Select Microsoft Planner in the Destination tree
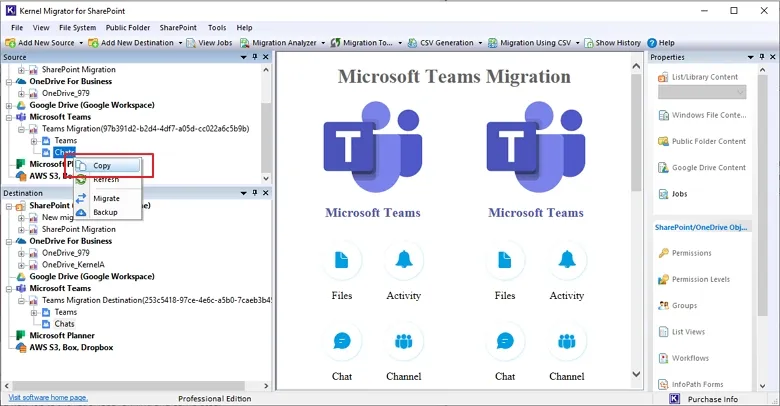The height and width of the screenshot is (406, 780). click(62, 335)
